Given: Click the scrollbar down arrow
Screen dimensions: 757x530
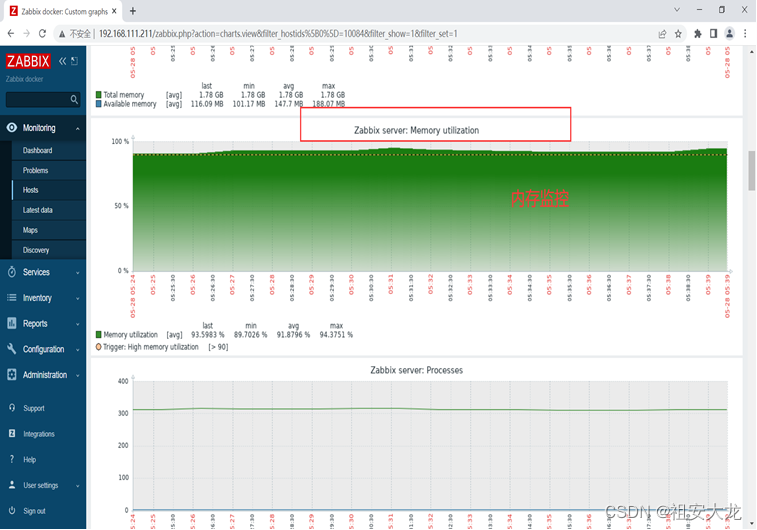Looking at the screenshot, I should [x=752, y=524].
